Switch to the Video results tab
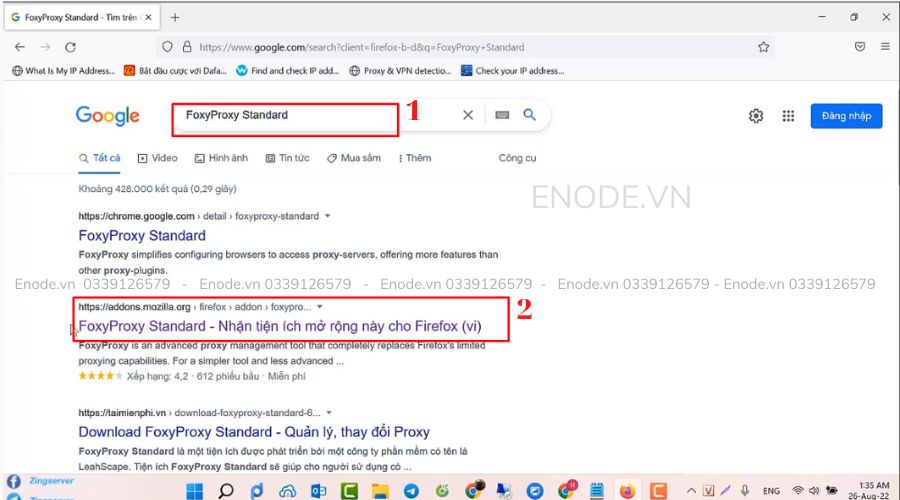The height and width of the screenshot is (500, 900). [x=158, y=158]
